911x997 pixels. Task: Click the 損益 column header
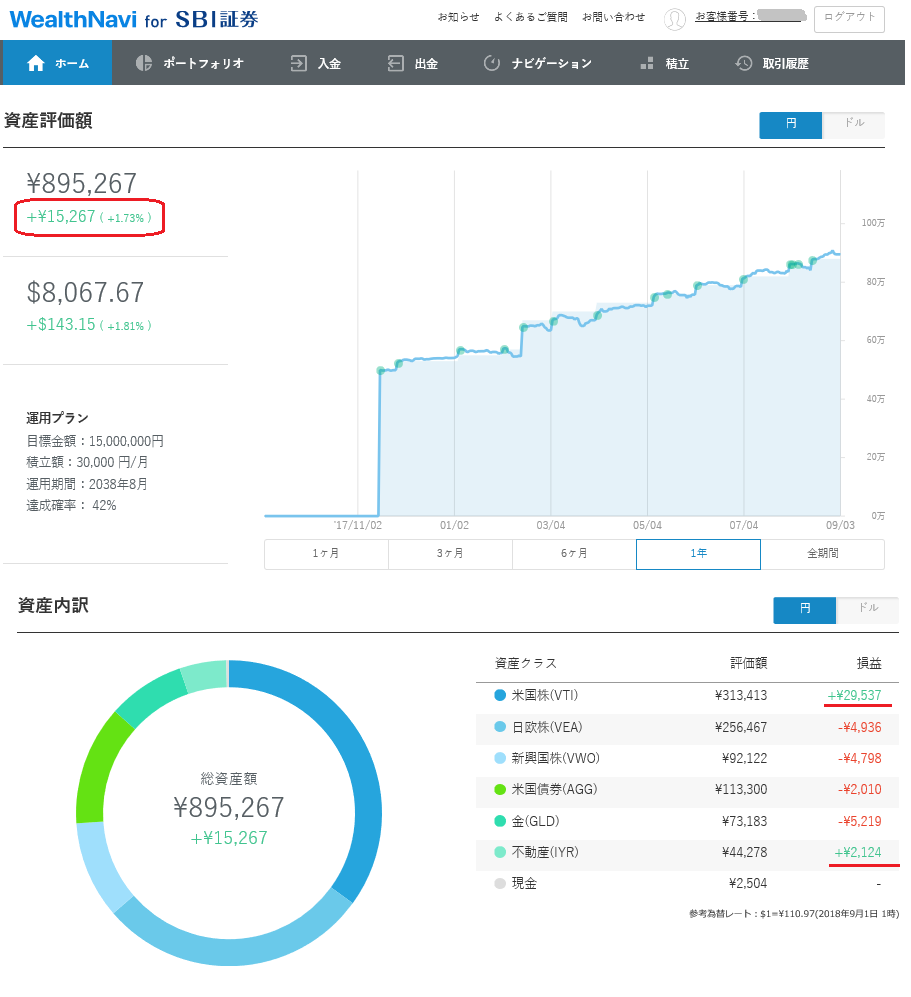pos(869,663)
